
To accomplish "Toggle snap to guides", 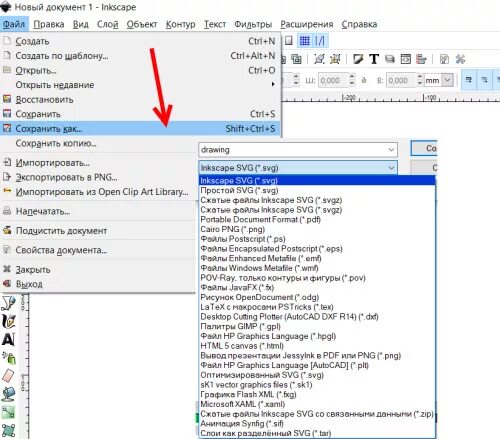I will (x=320, y=41).
